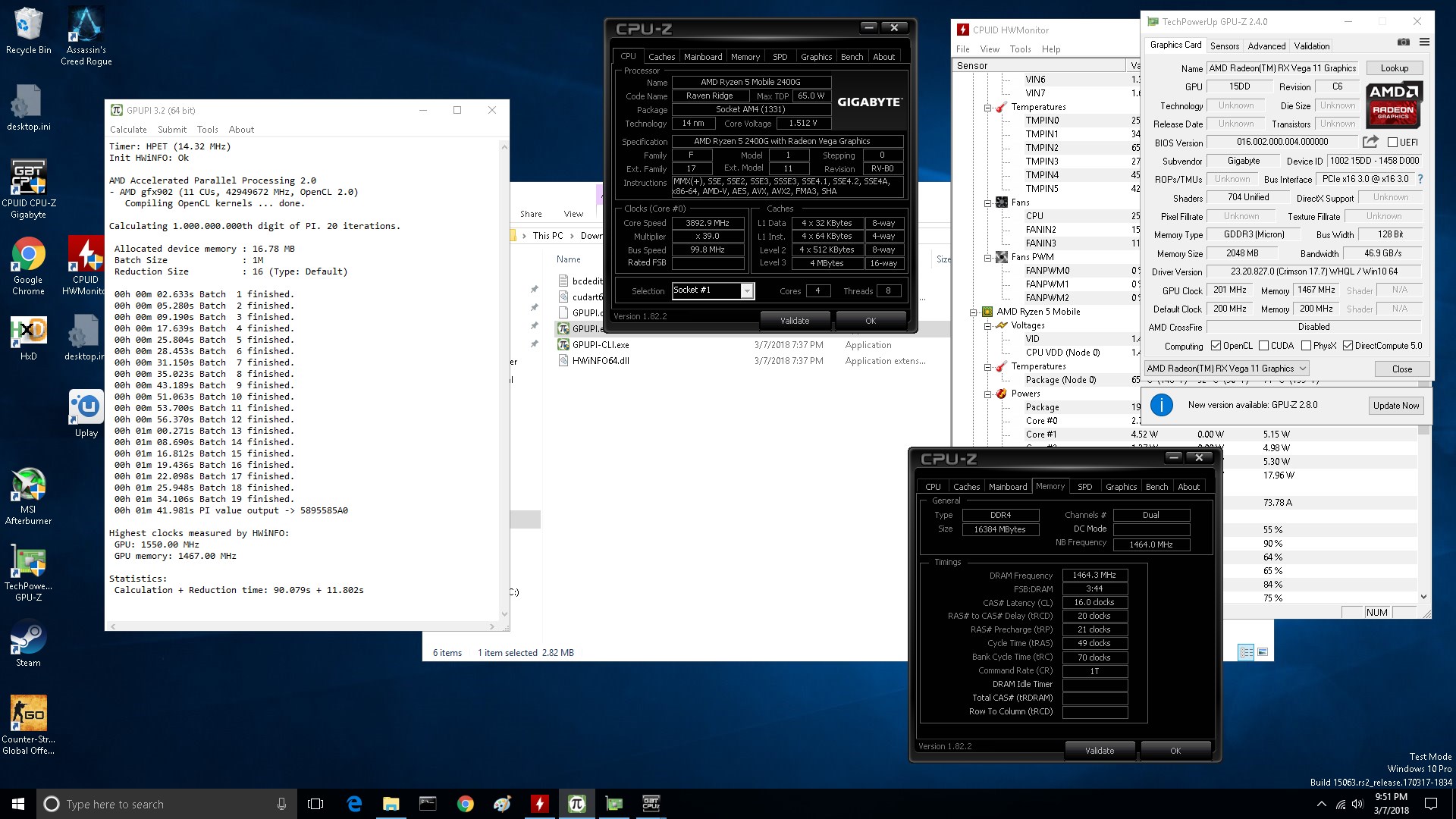This screenshot has width=1456, height=819.
Task: Open the Task View taskbar icon
Action: 315,804
